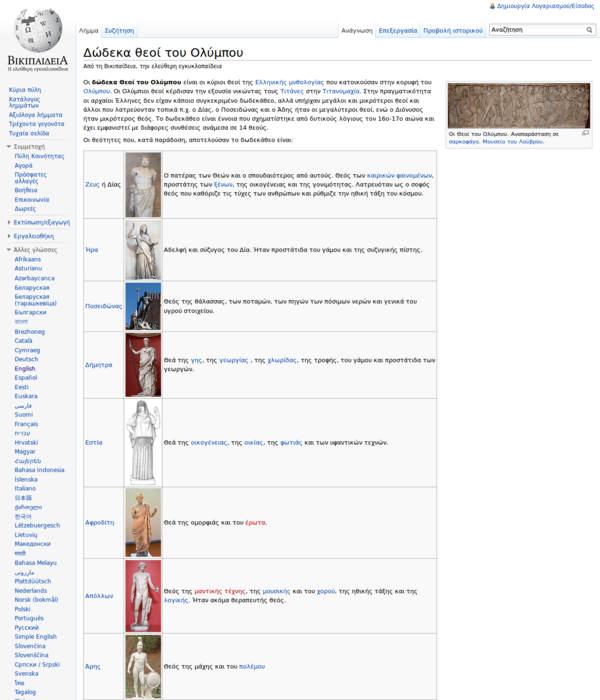Open the red μαντικής τέχνης link

click(220, 591)
